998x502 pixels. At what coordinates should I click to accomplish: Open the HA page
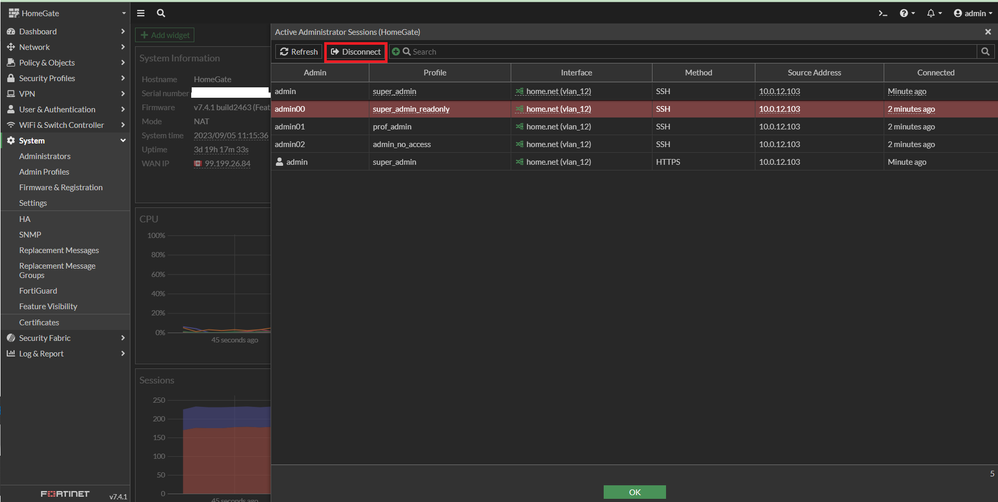click(25, 219)
